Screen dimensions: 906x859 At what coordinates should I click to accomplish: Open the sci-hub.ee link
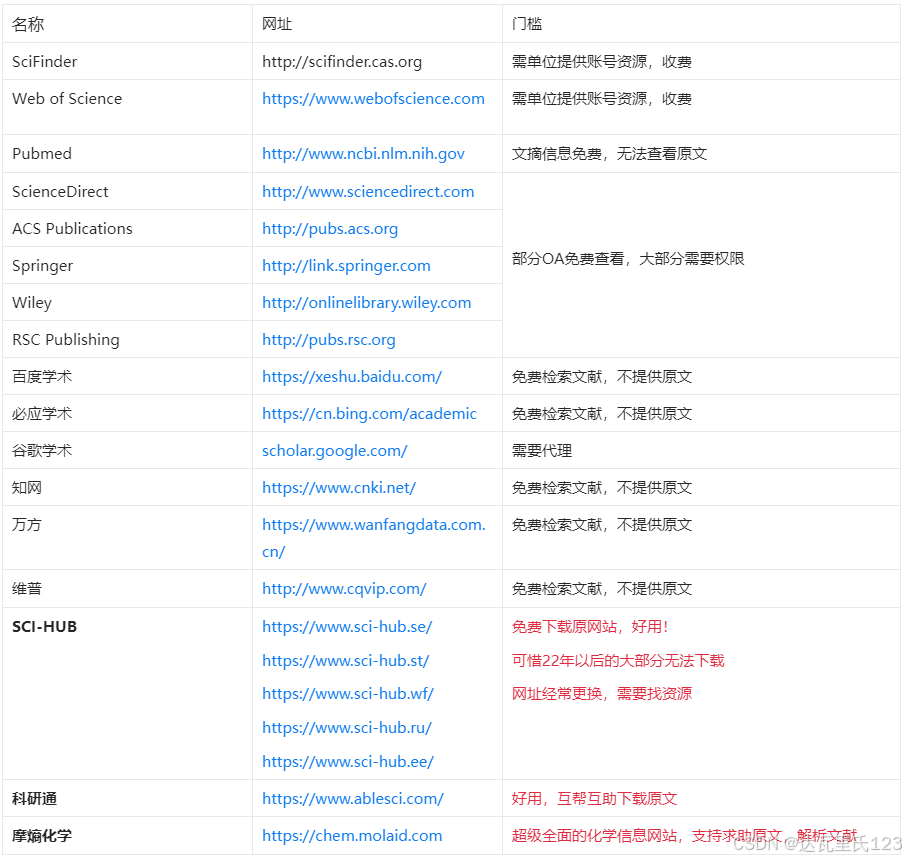[348, 761]
